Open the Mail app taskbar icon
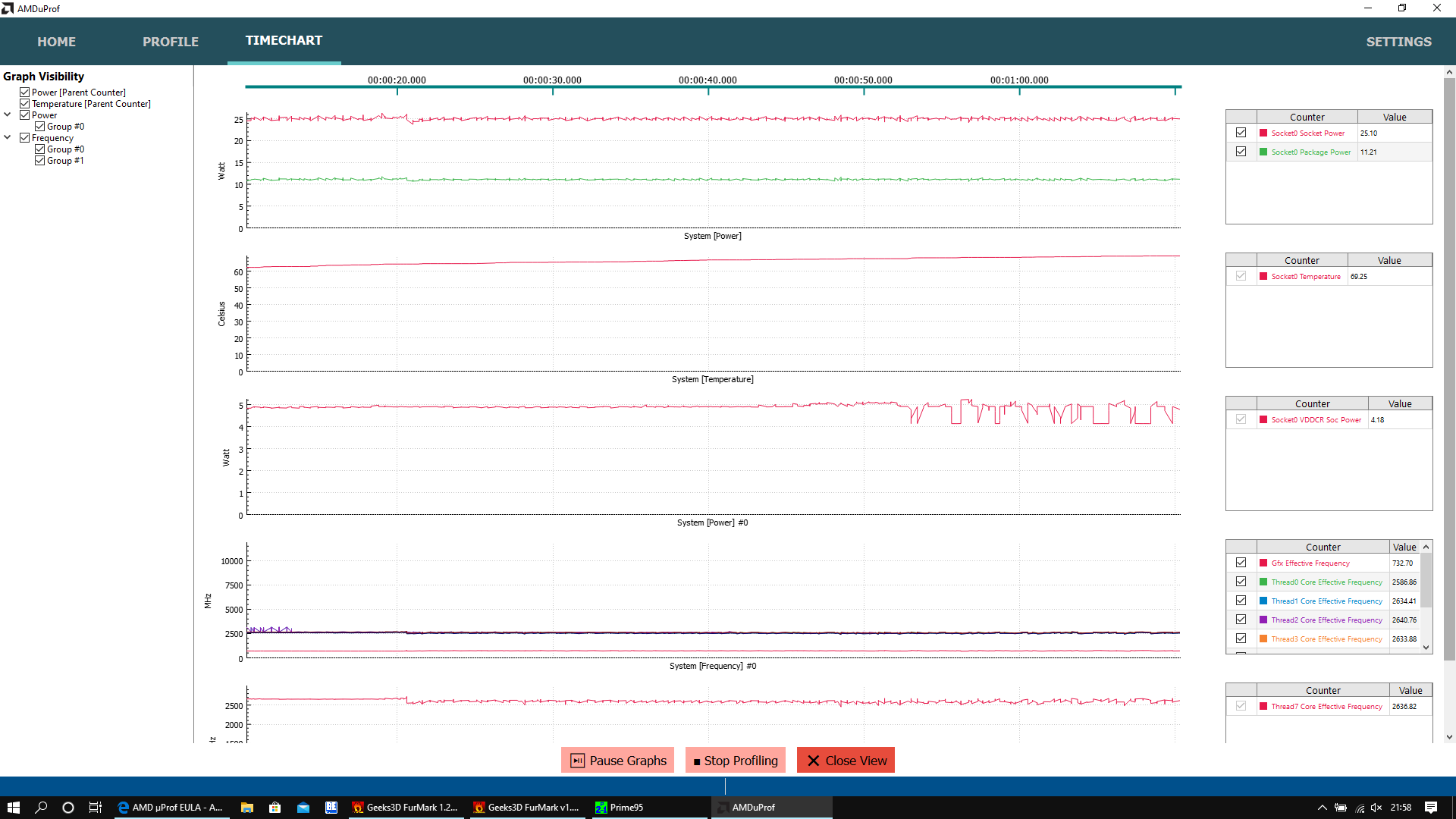 [303, 808]
